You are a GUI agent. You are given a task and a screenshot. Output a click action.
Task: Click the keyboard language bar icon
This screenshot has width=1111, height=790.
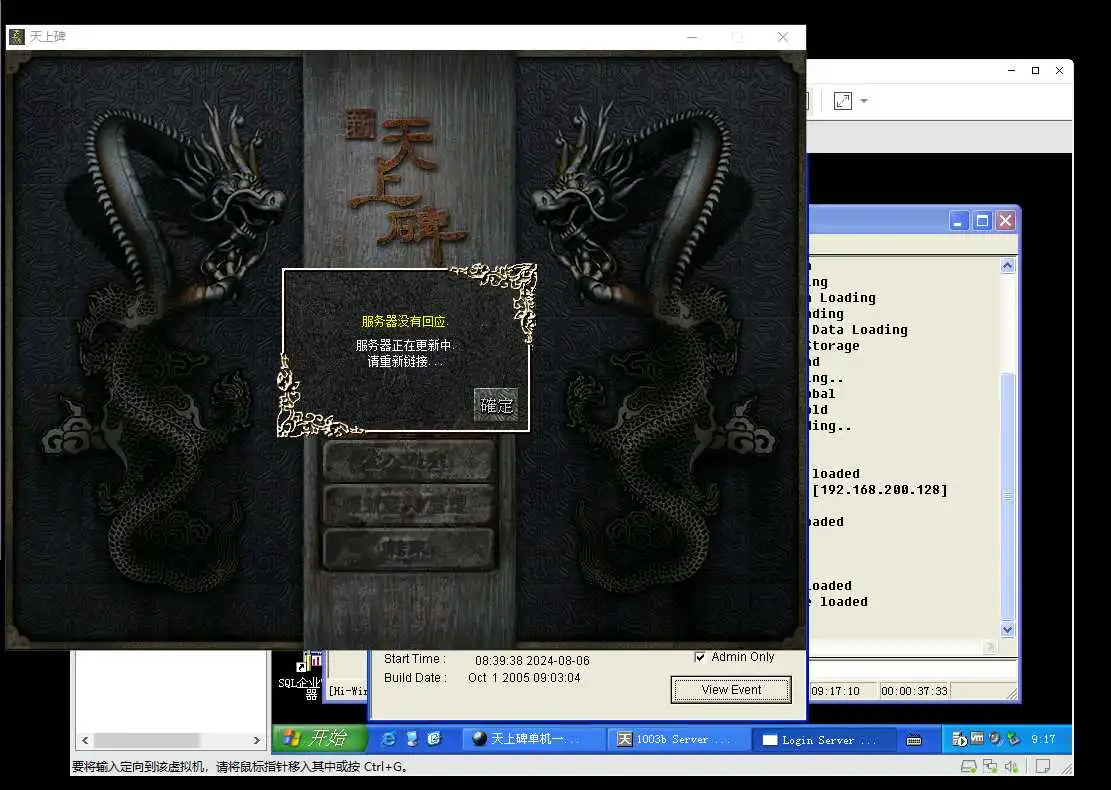913,740
